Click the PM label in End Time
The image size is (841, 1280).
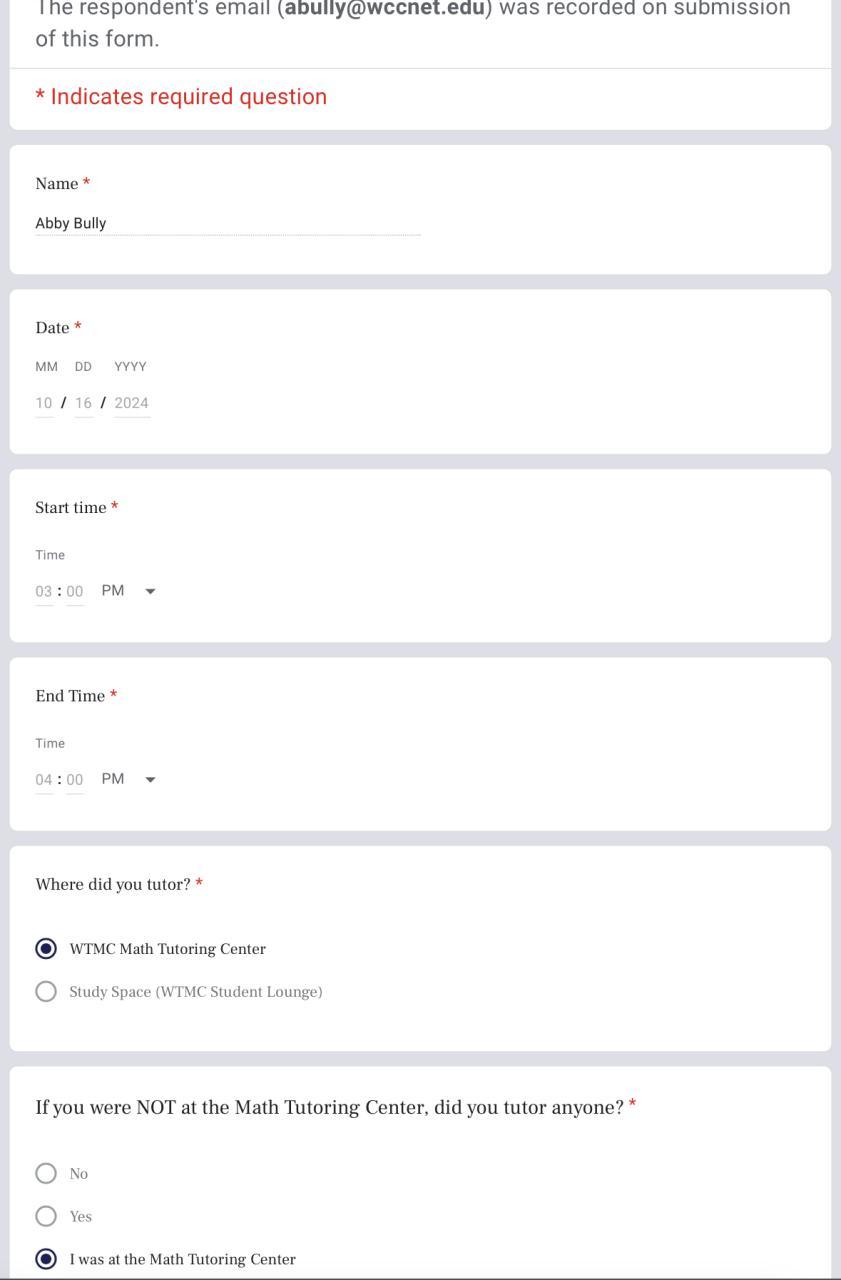click(x=113, y=779)
